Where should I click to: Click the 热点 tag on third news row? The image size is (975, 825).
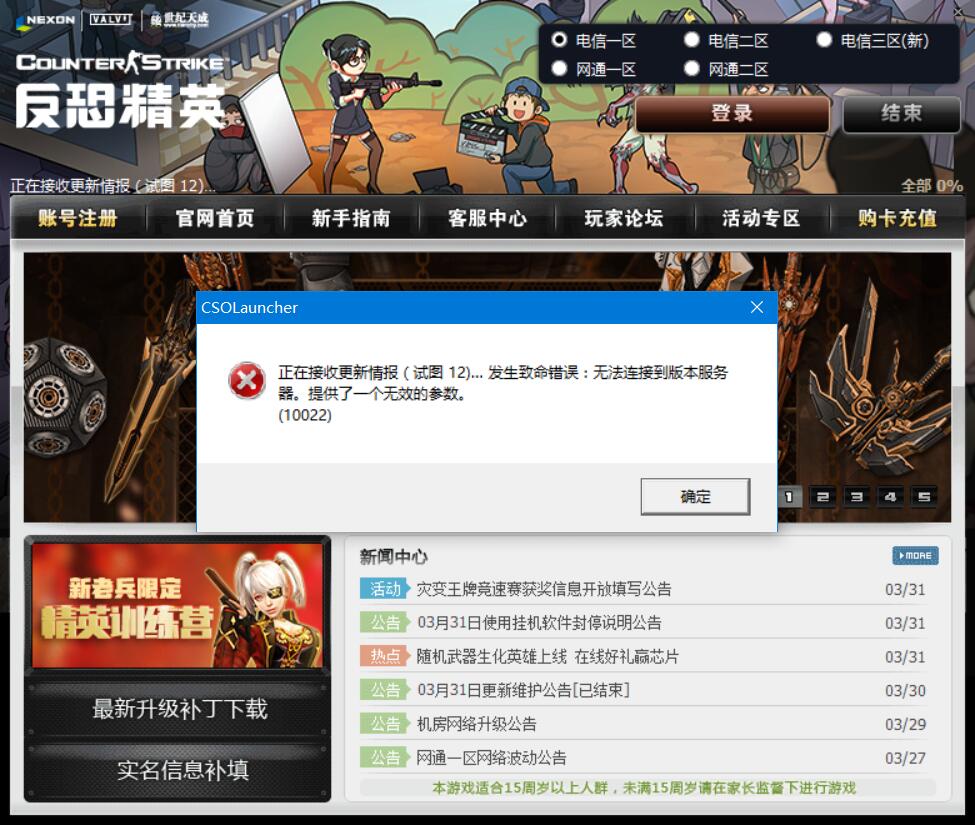tap(385, 657)
